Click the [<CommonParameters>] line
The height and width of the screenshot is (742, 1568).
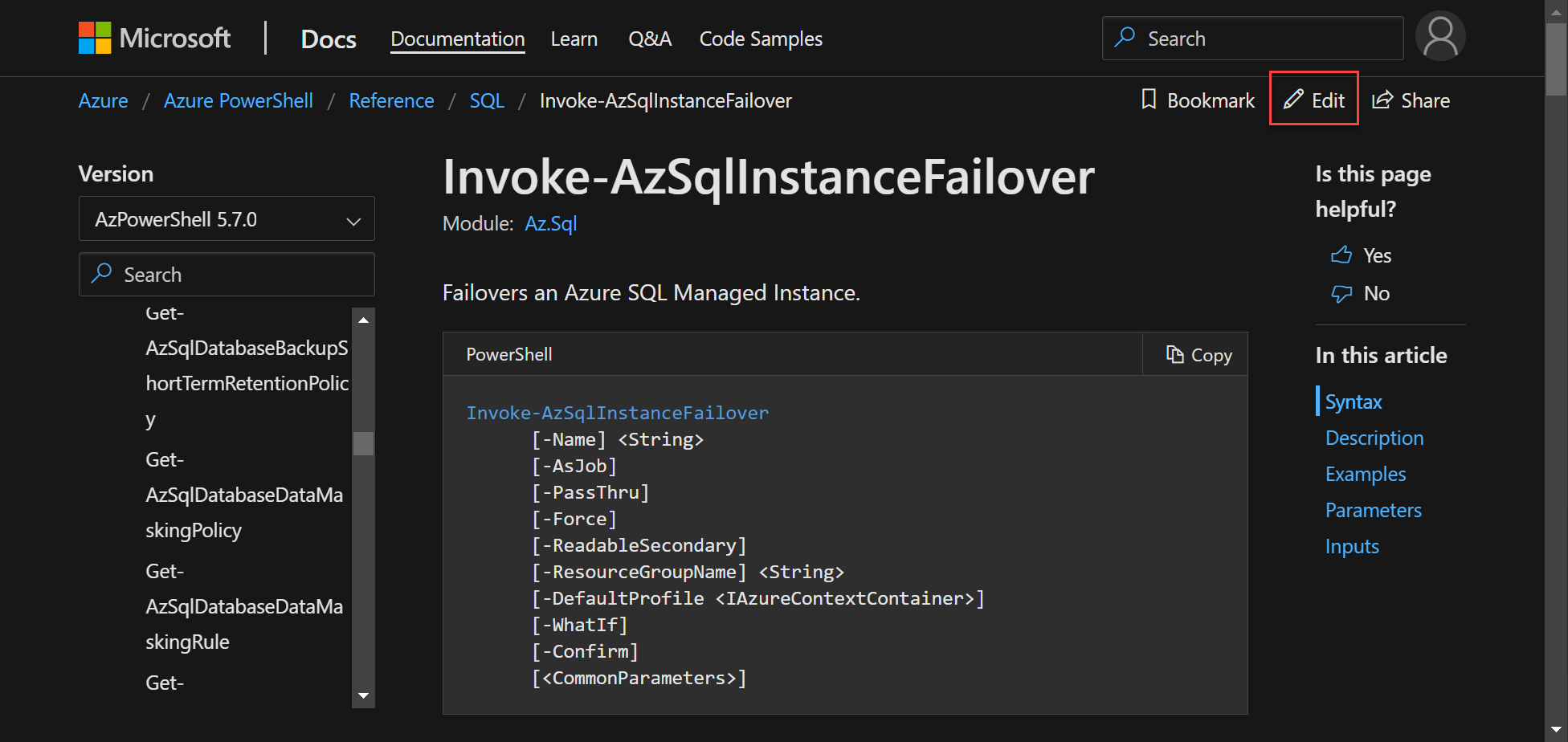click(639, 678)
